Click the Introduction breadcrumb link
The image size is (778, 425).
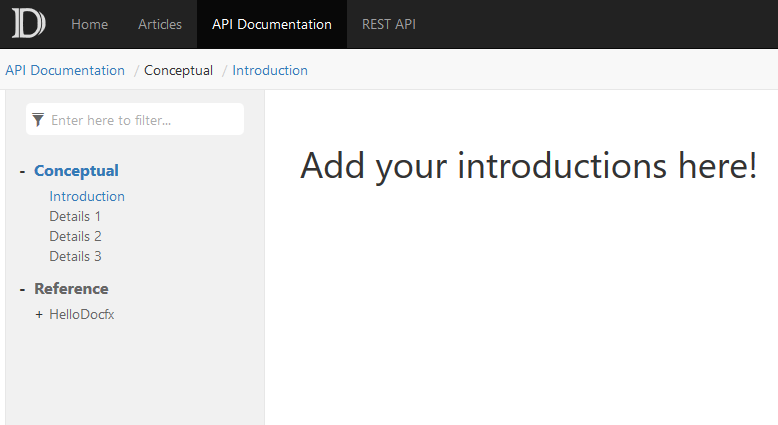[270, 70]
